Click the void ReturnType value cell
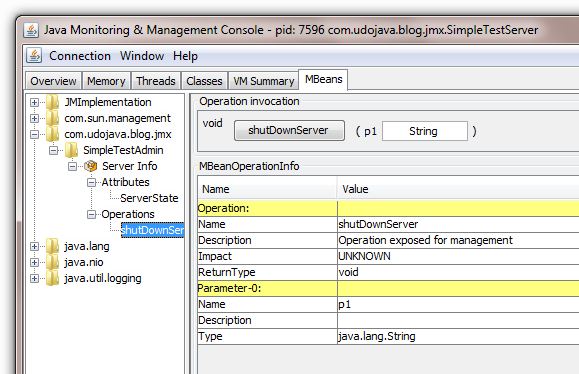The height and width of the screenshot is (374, 579). [458, 272]
